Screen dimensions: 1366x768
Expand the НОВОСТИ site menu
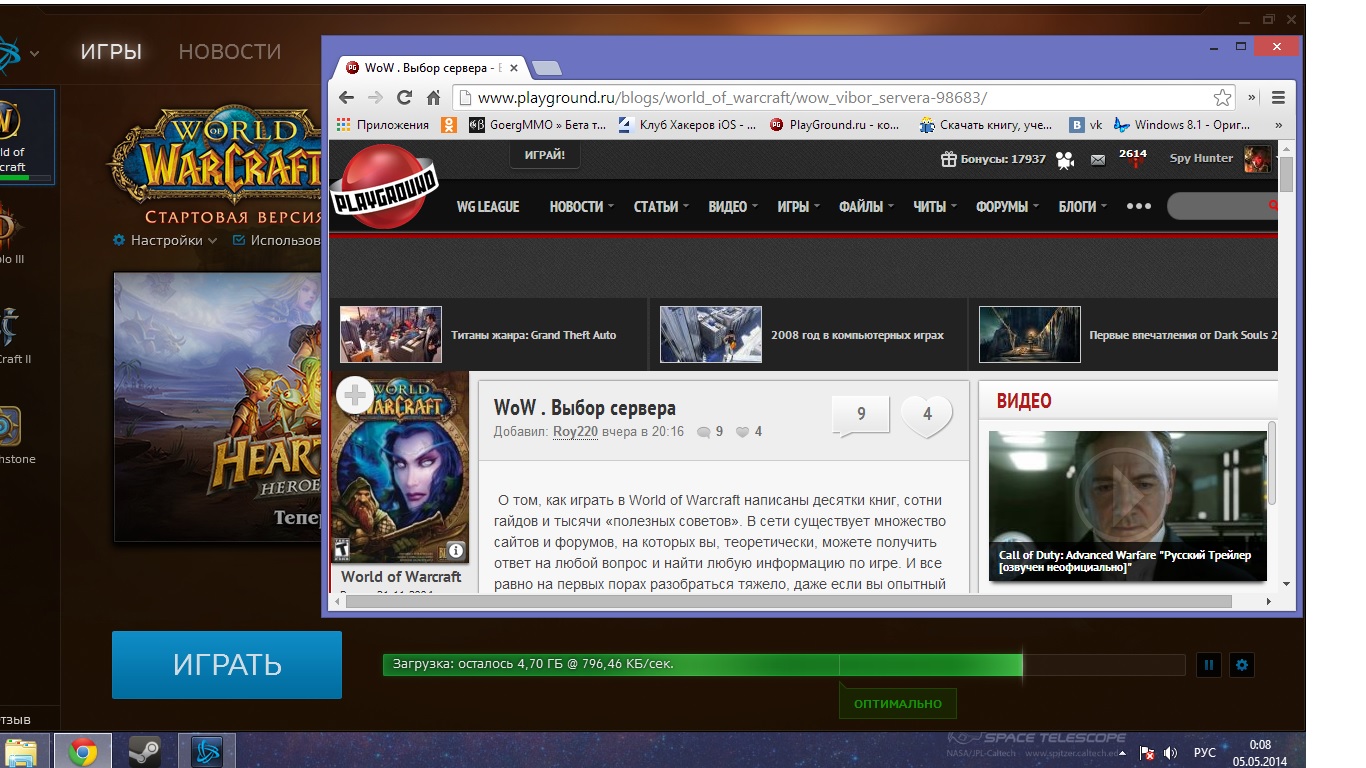582,206
